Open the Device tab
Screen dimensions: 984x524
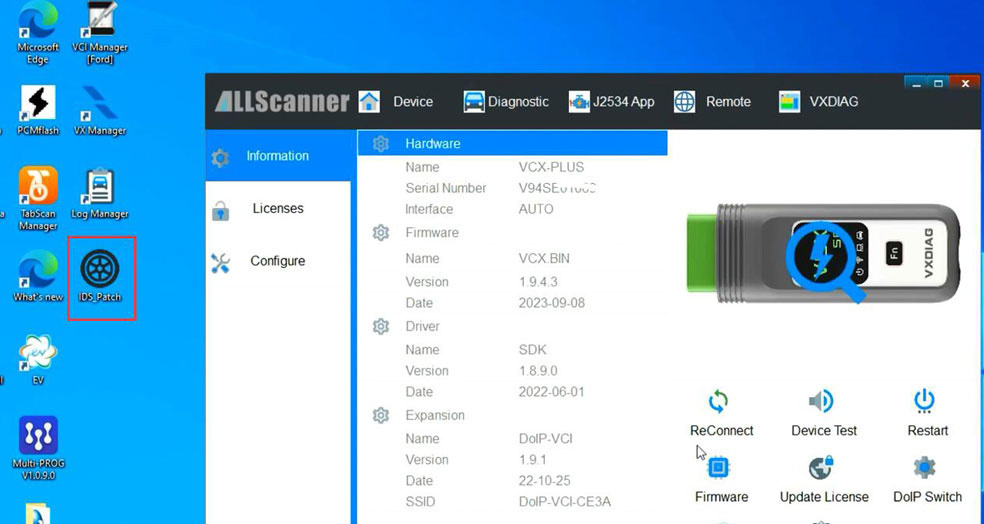[x=413, y=102]
